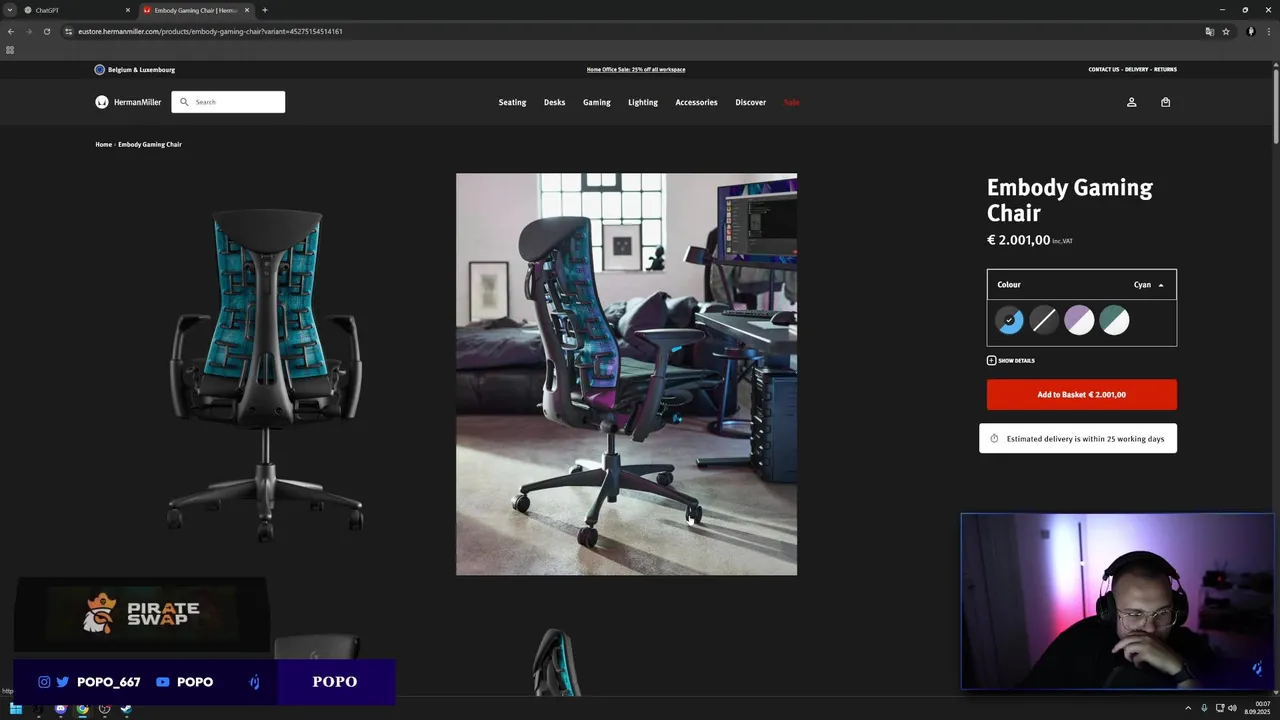The width and height of the screenshot is (1280, 720).
Task: Open the Windows Start menu
Action: pos(16,709)
